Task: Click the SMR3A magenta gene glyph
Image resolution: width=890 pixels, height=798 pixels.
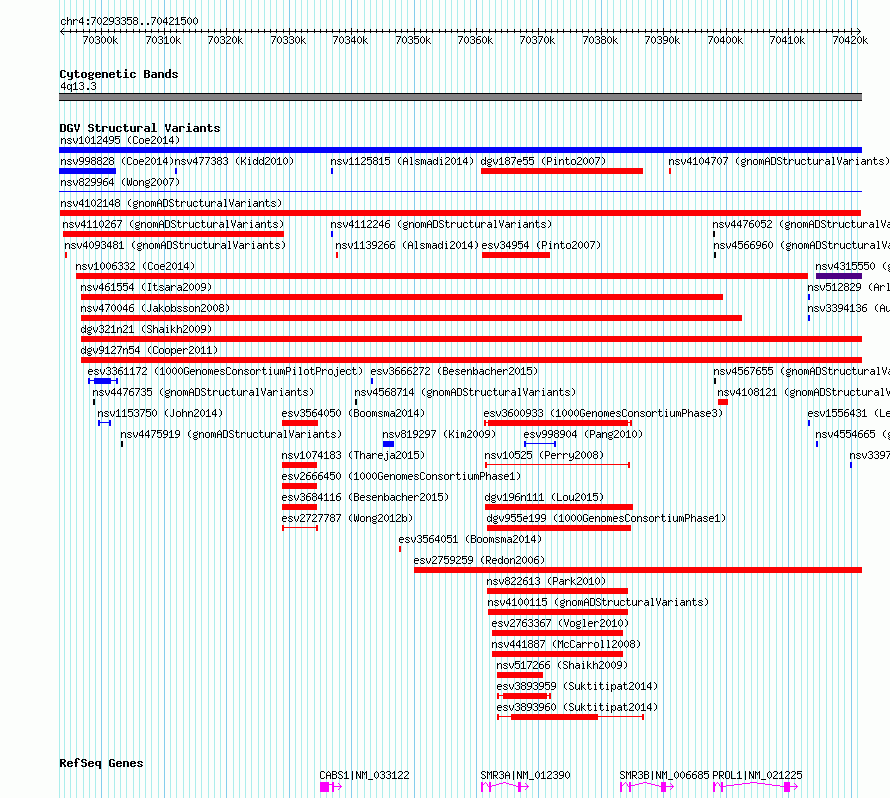Action: tap(505, 787)
